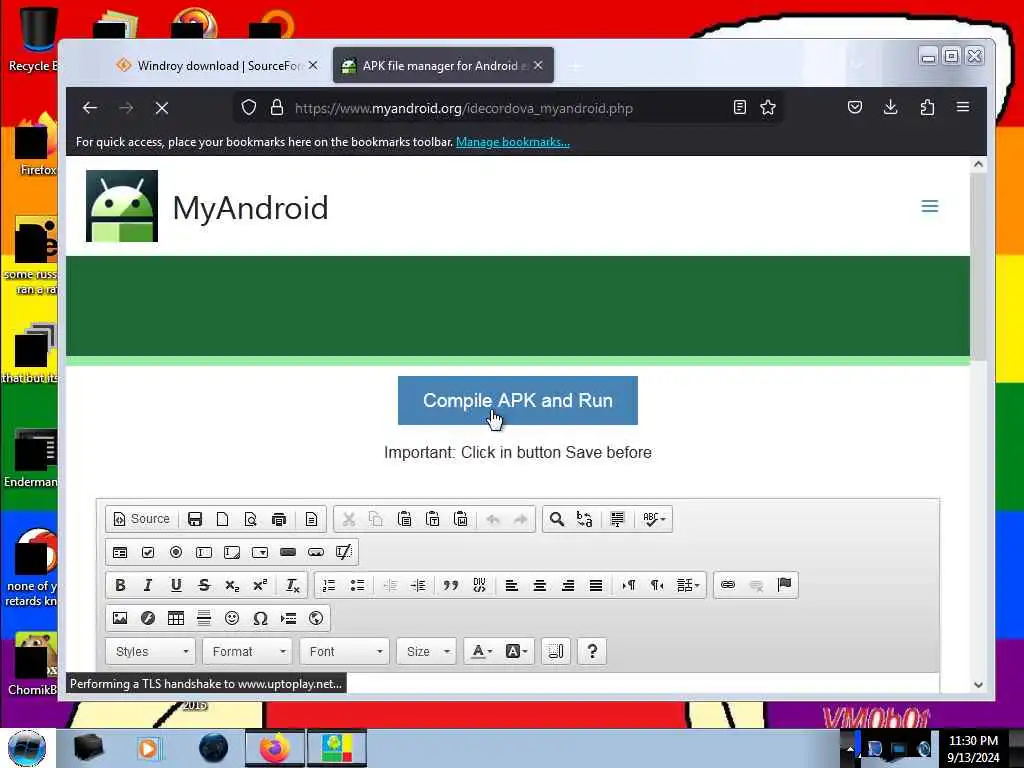
Task: Insert a numbered list
Action: [329, 585]
